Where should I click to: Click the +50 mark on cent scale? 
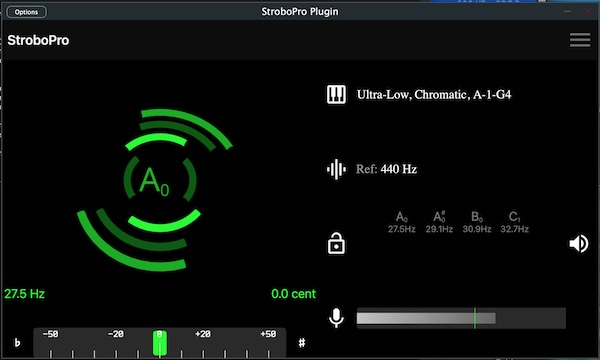[268, 334]
